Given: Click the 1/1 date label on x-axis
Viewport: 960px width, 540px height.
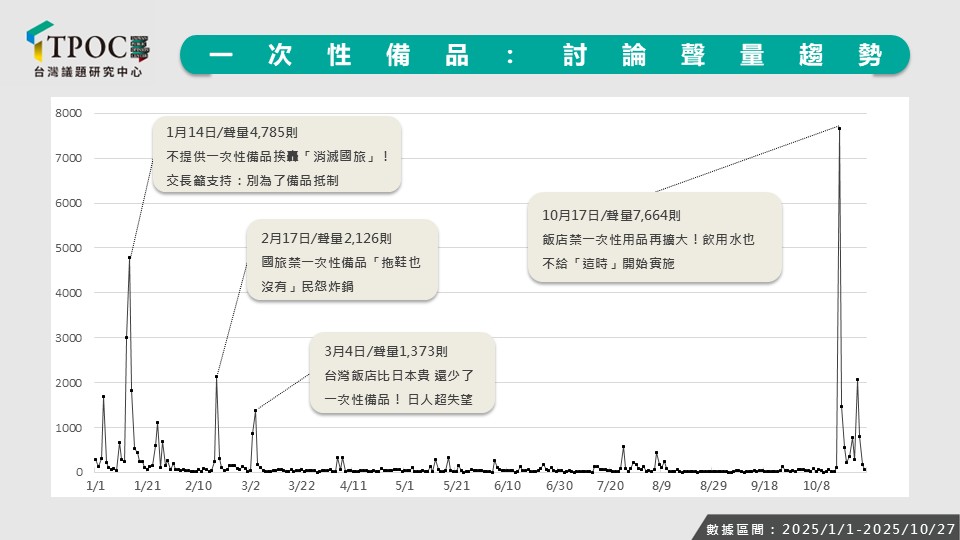Looking at the screenshot, I should pyautogui.click(x=96, y=486).
